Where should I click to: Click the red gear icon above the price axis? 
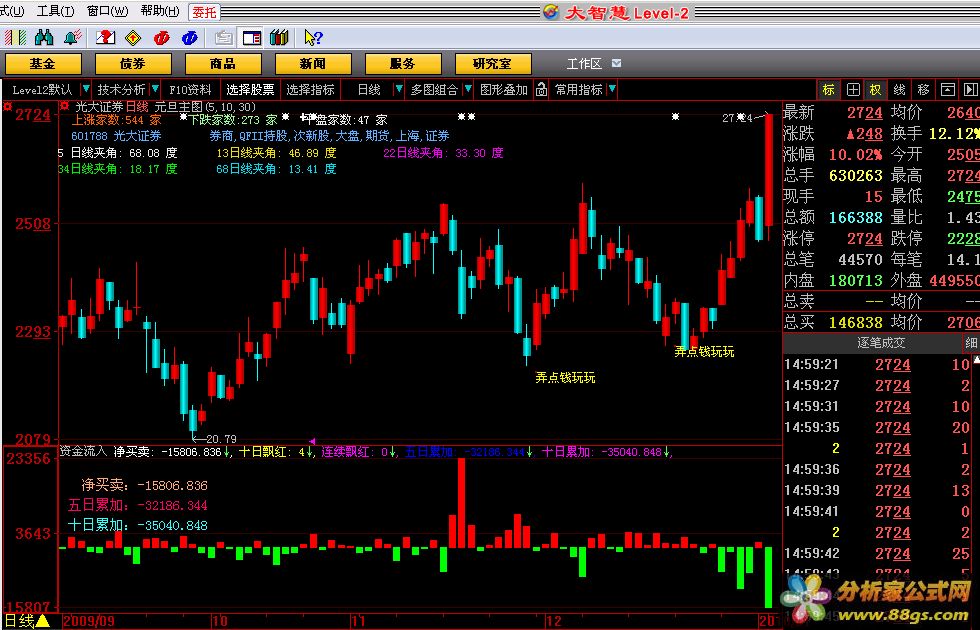(x=8, y=106)
